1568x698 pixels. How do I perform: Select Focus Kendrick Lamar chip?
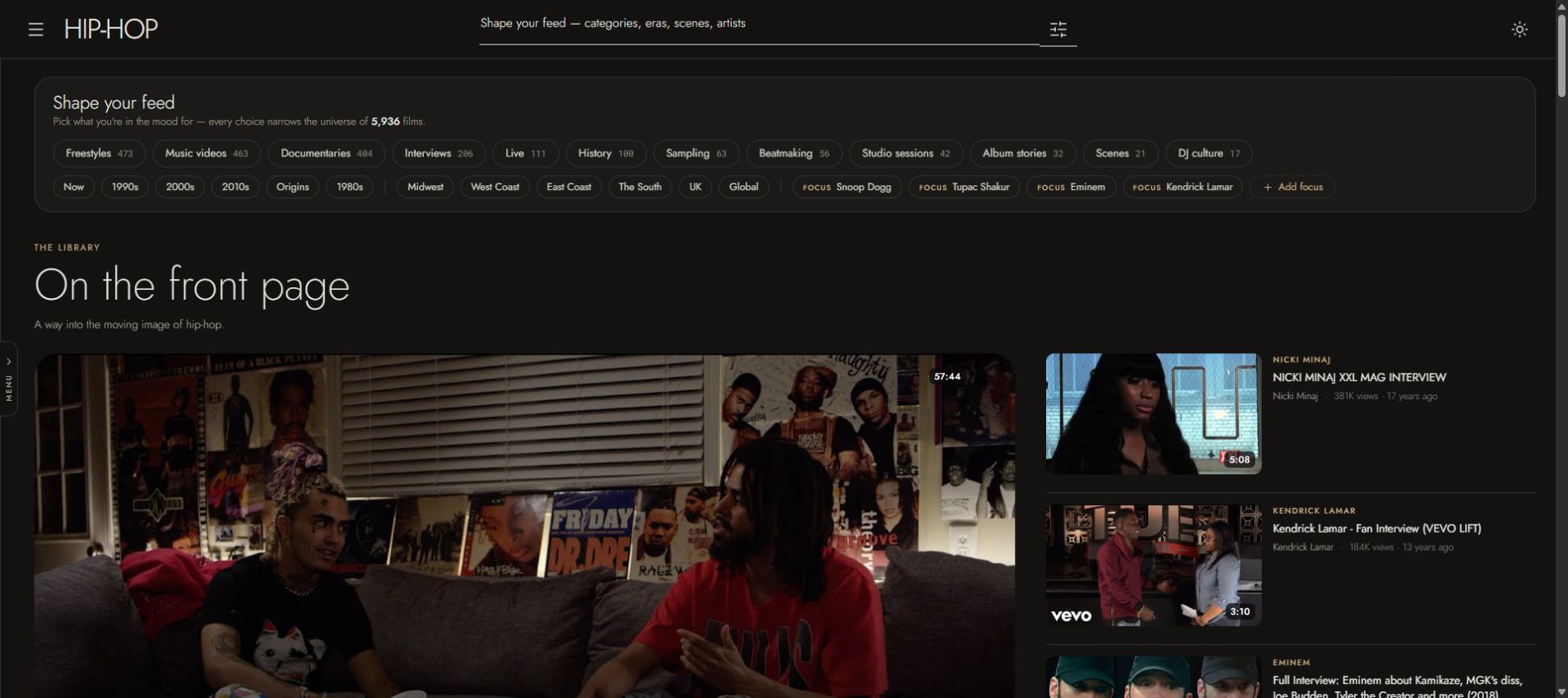(x=1183, y=188)
